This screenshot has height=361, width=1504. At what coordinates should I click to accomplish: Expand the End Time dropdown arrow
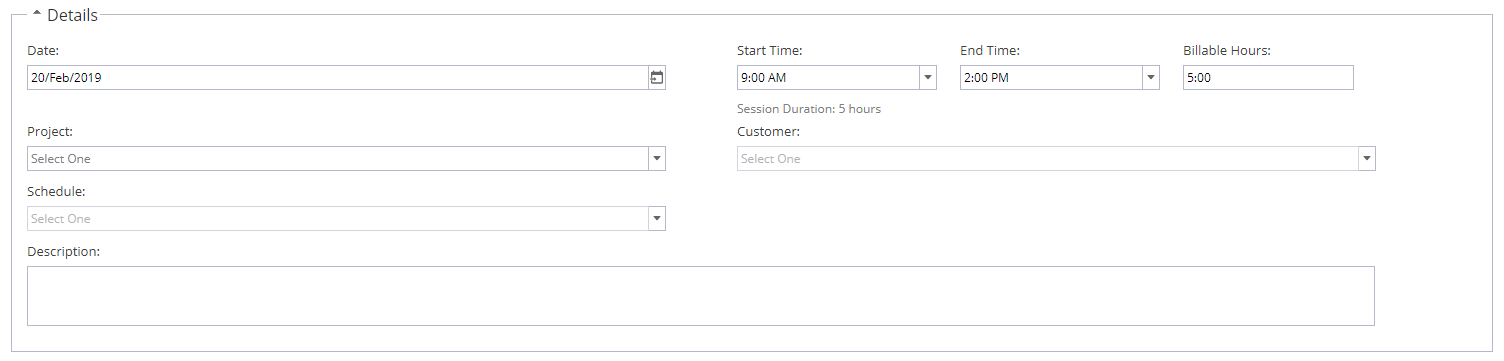[1150, 78]
